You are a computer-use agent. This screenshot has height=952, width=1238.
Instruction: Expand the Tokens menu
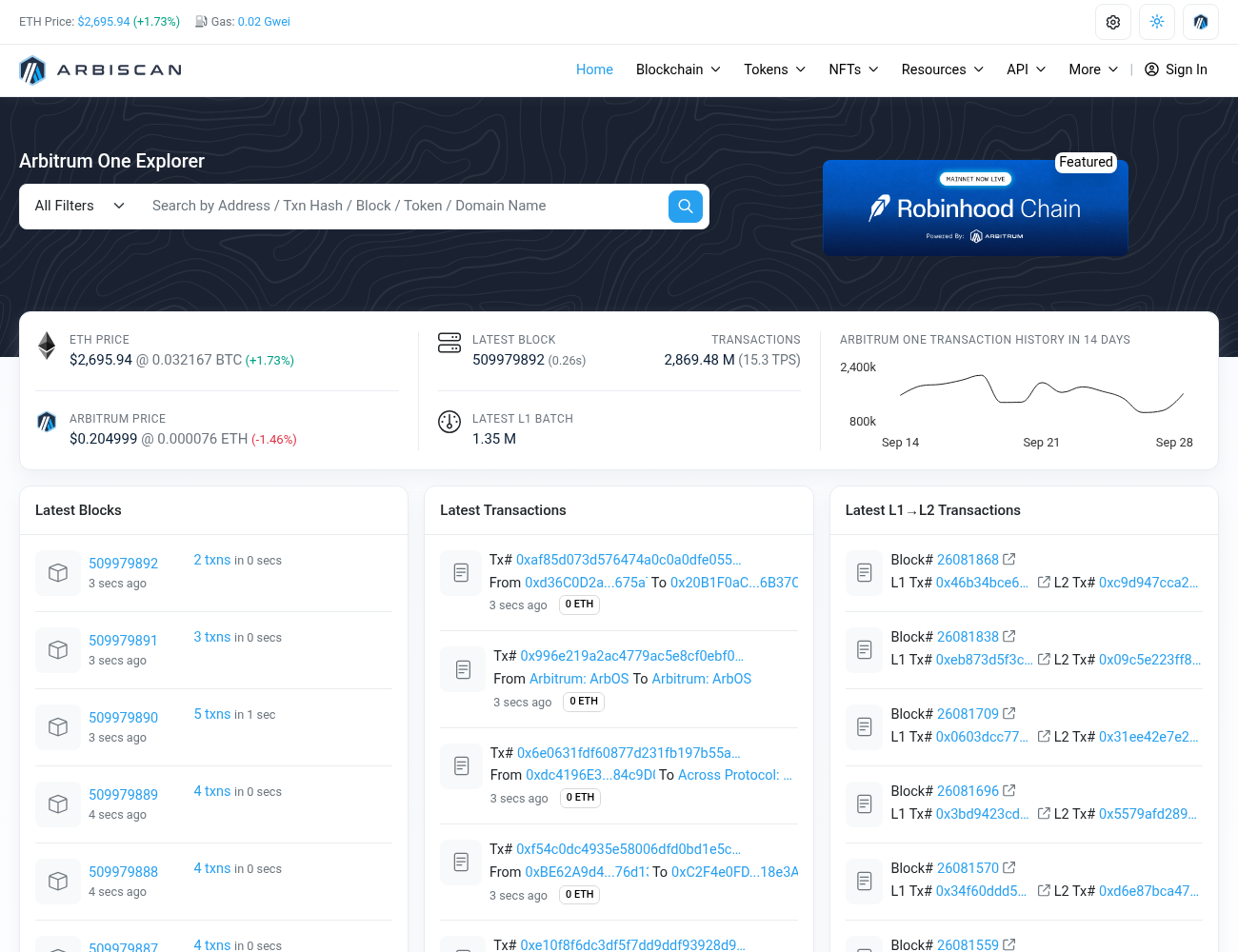(775, 69)
